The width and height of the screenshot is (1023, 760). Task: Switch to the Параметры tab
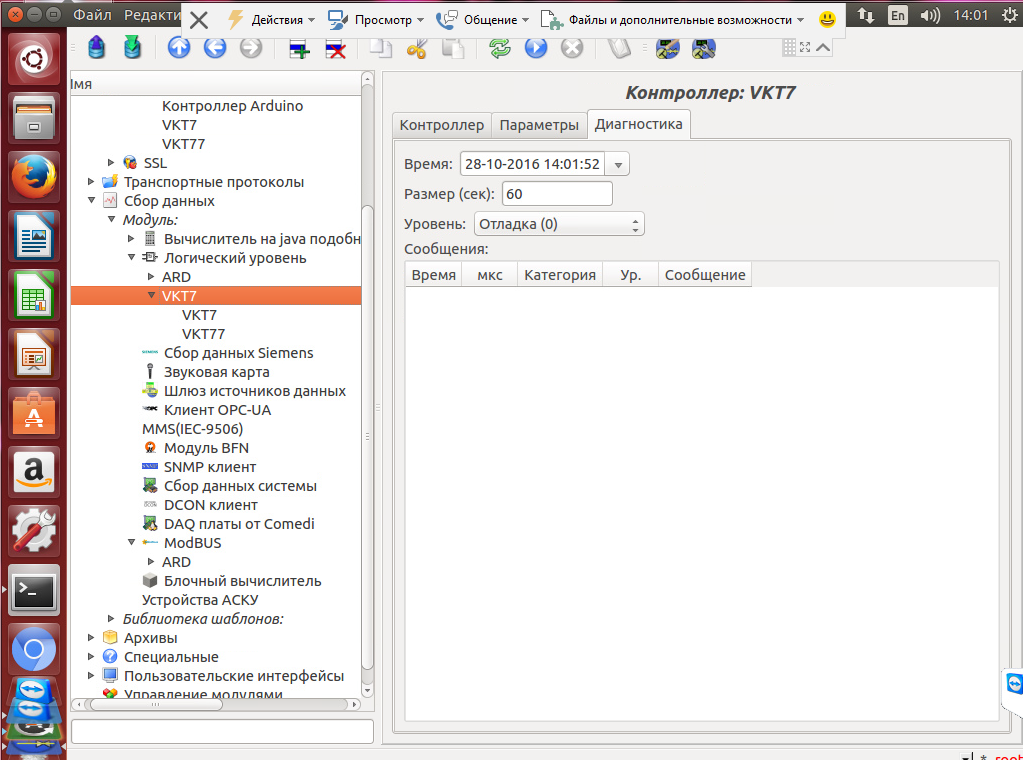coord(539,125)
